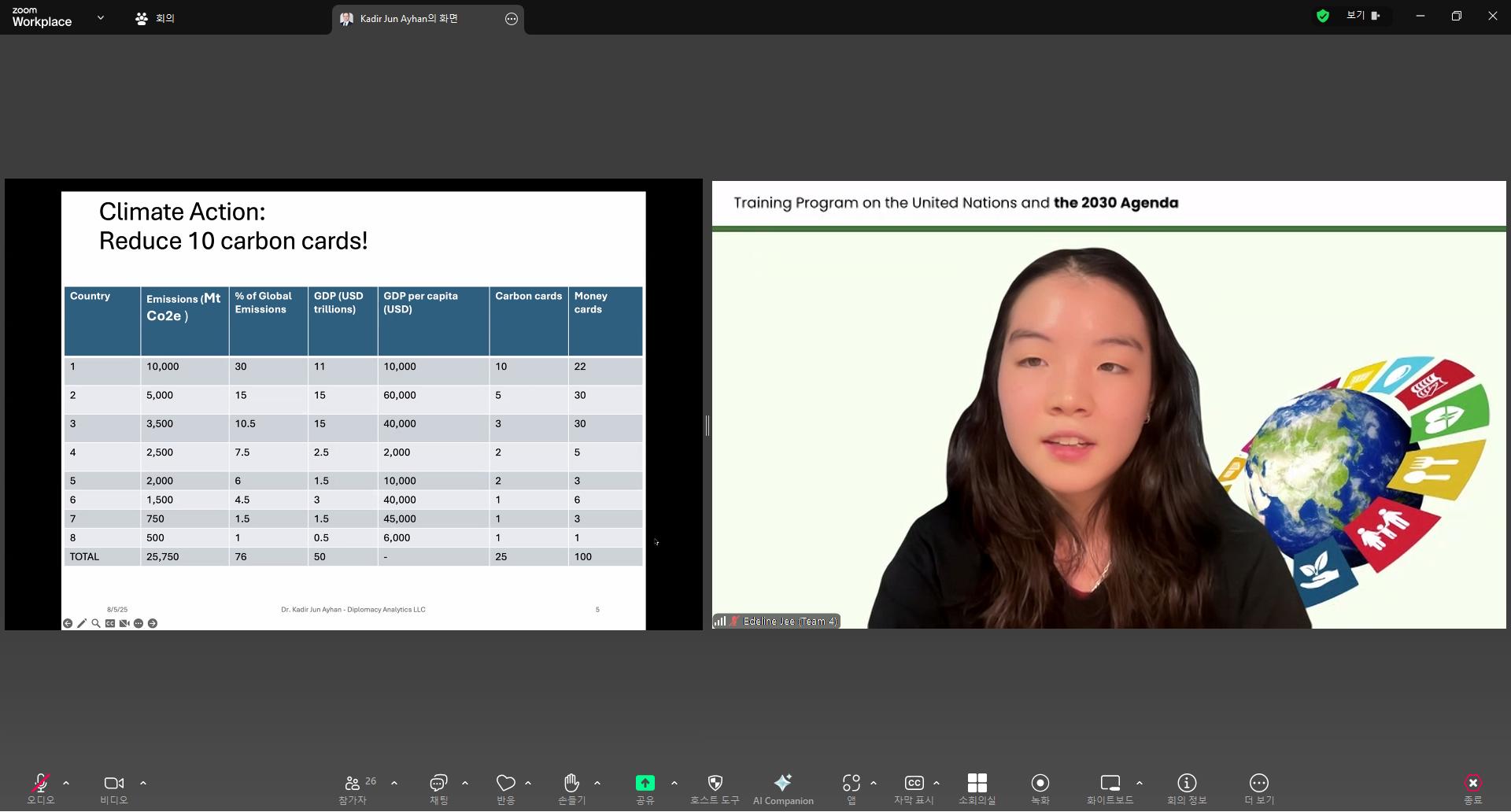Click the divider handle between slide and video
Screen dimensions: 1511x812
click(707, 426)
